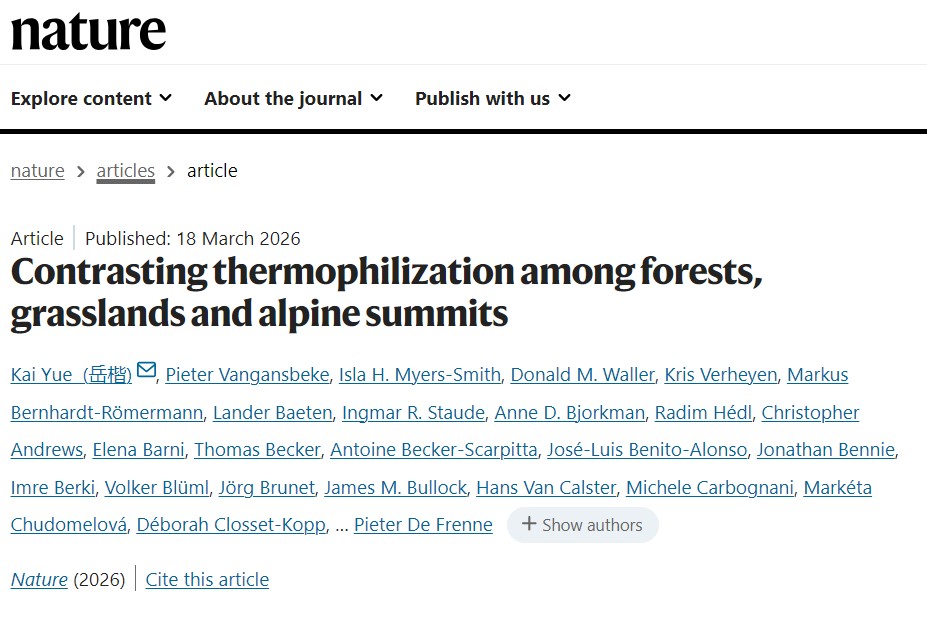
Task: Click author Kris Verheyen
Action: [721, 375]
